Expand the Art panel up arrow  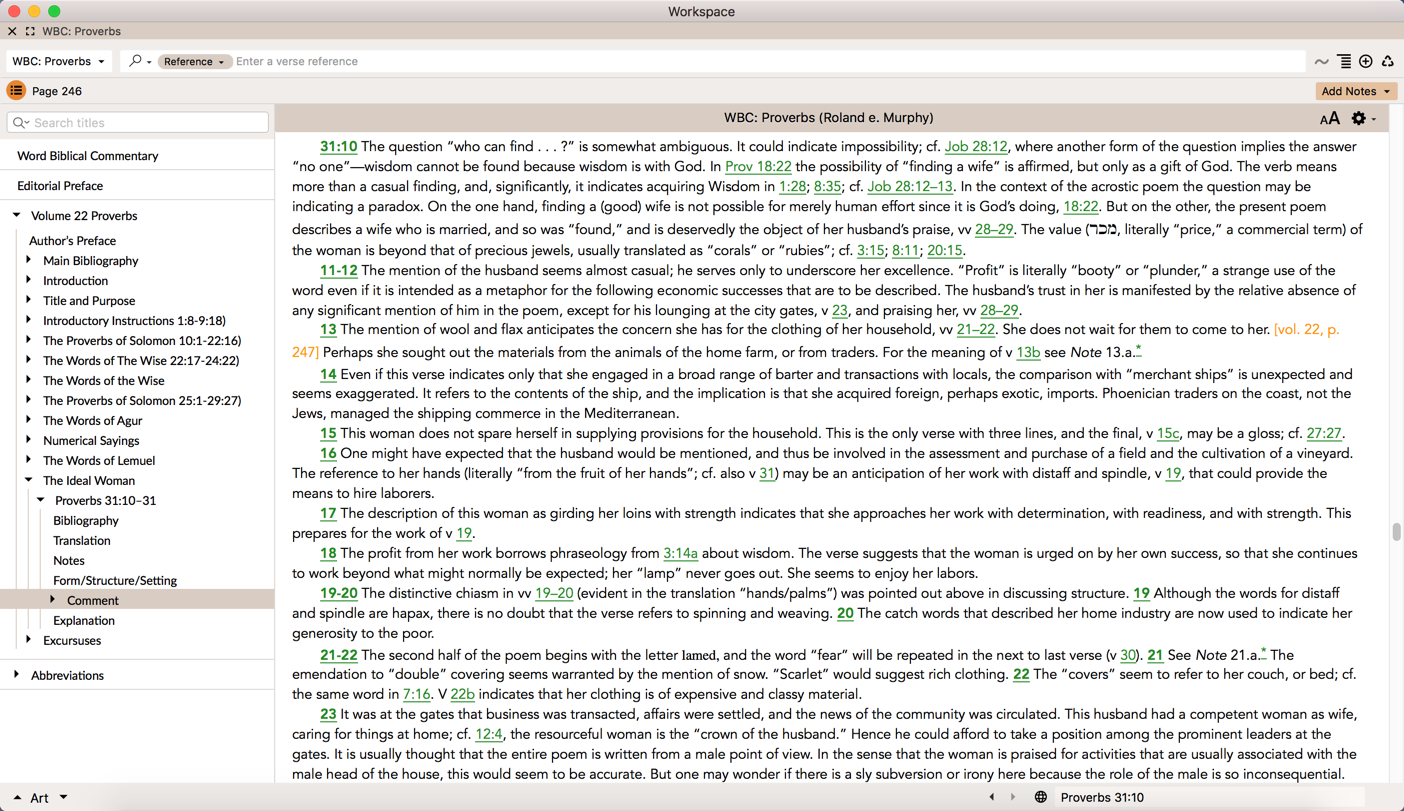pos(17,798)
